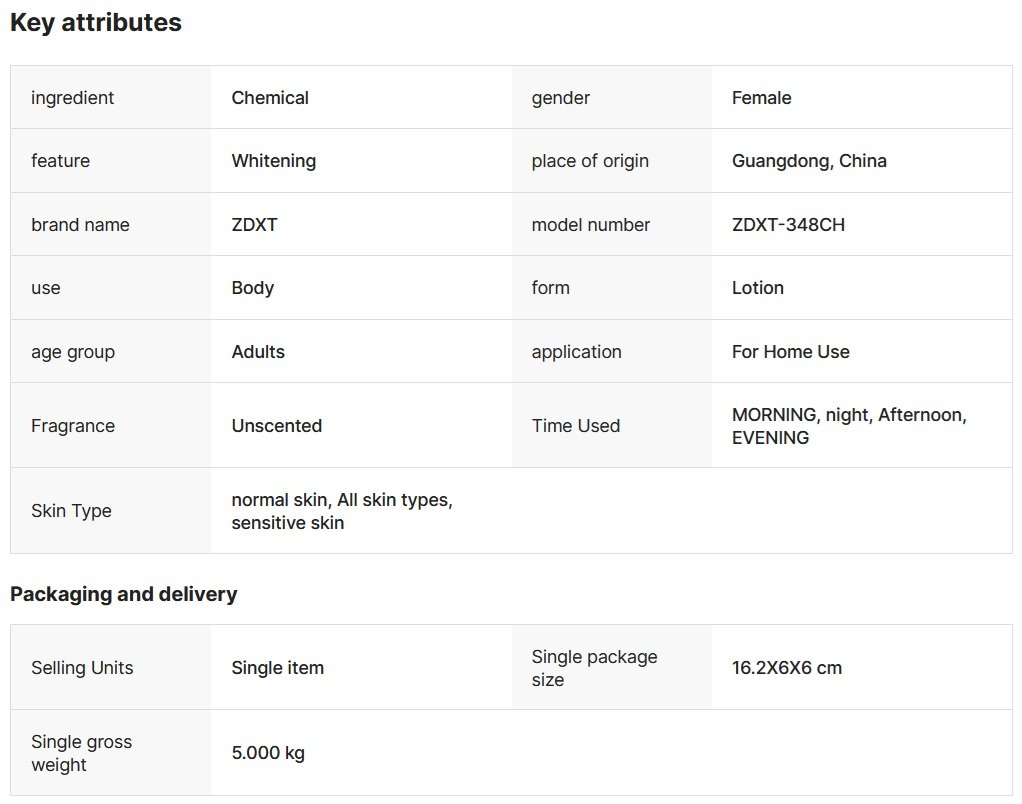
Task: Click the Skin Type values text
Action: tap(341, 511)
